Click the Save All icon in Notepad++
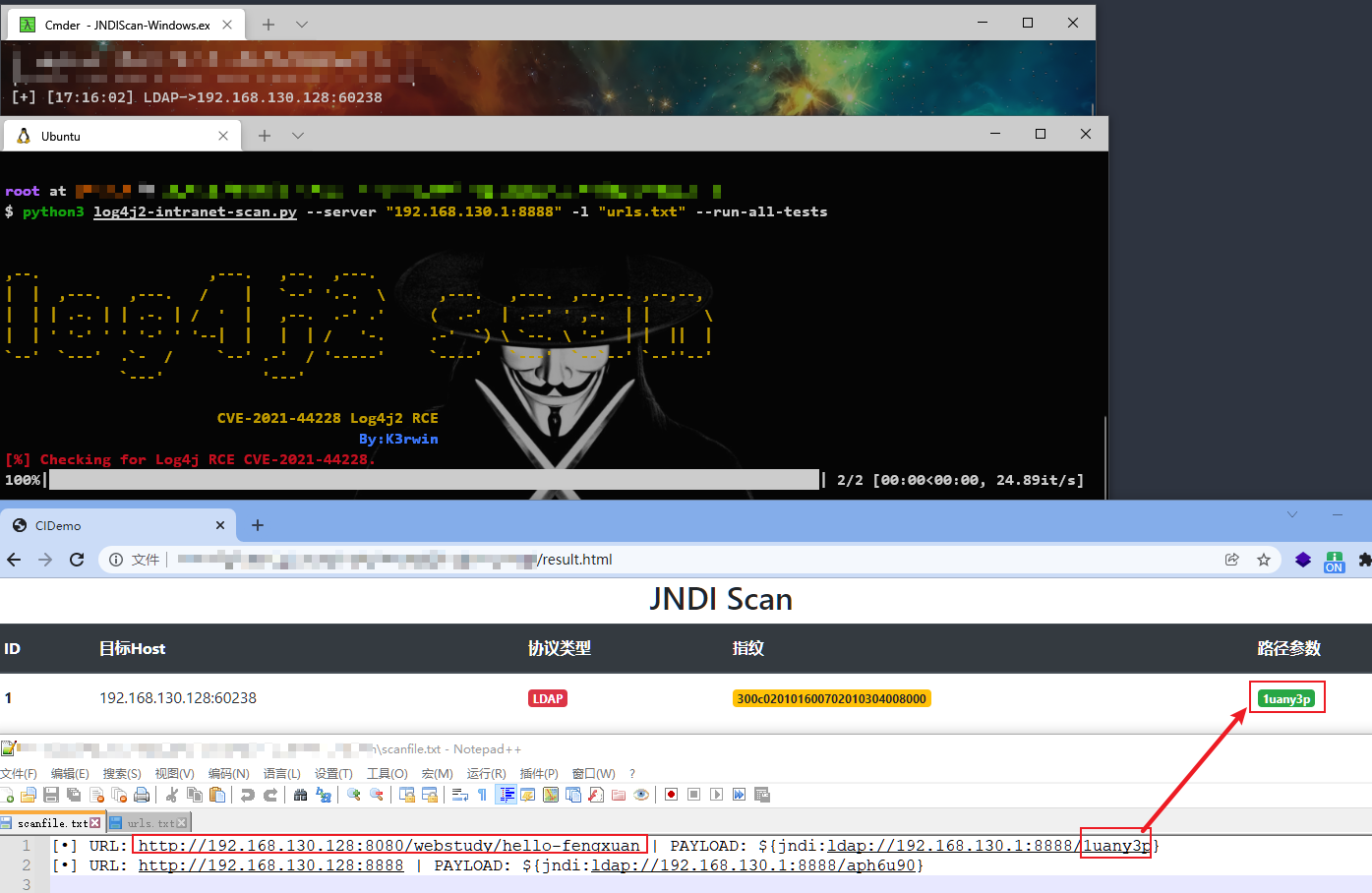This screenshot has width=1372, height=893. (x=74, y=795)
